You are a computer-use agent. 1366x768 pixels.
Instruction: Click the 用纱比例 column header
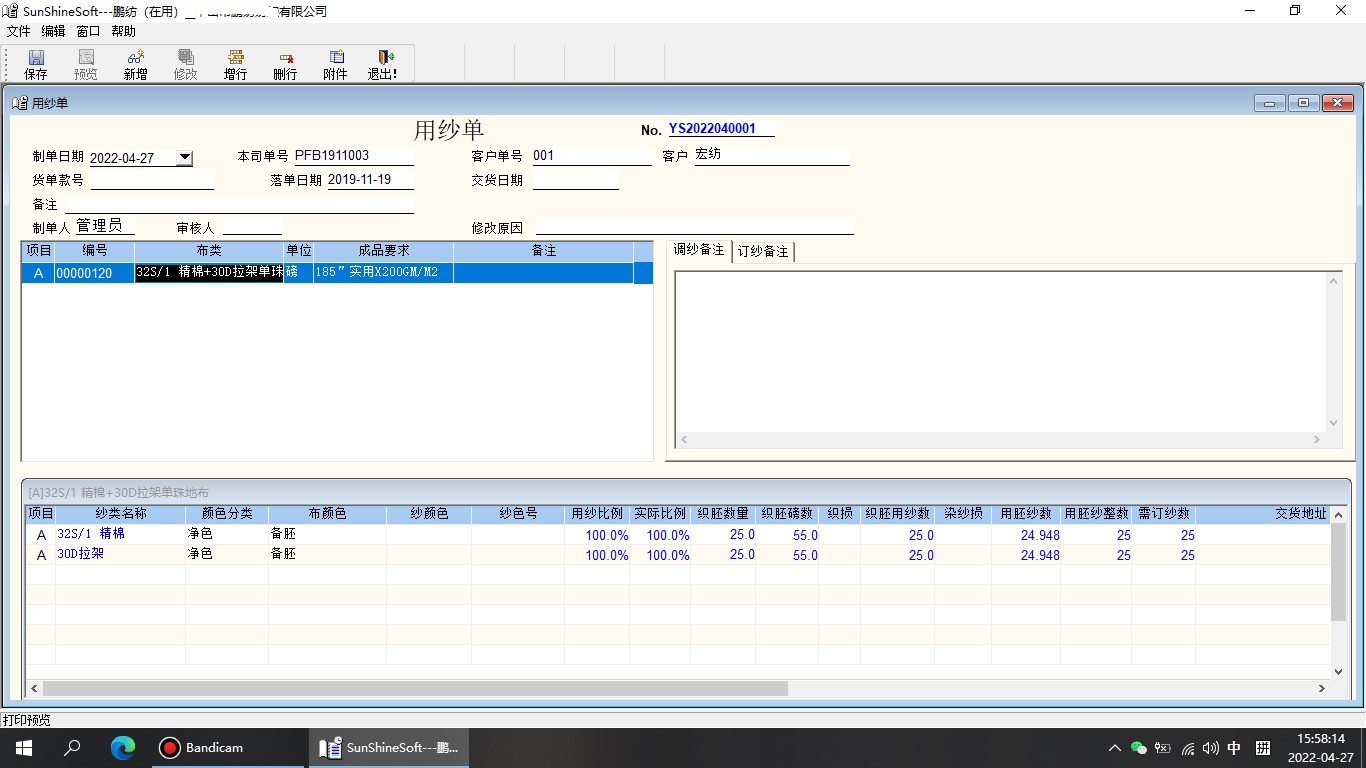597,513
